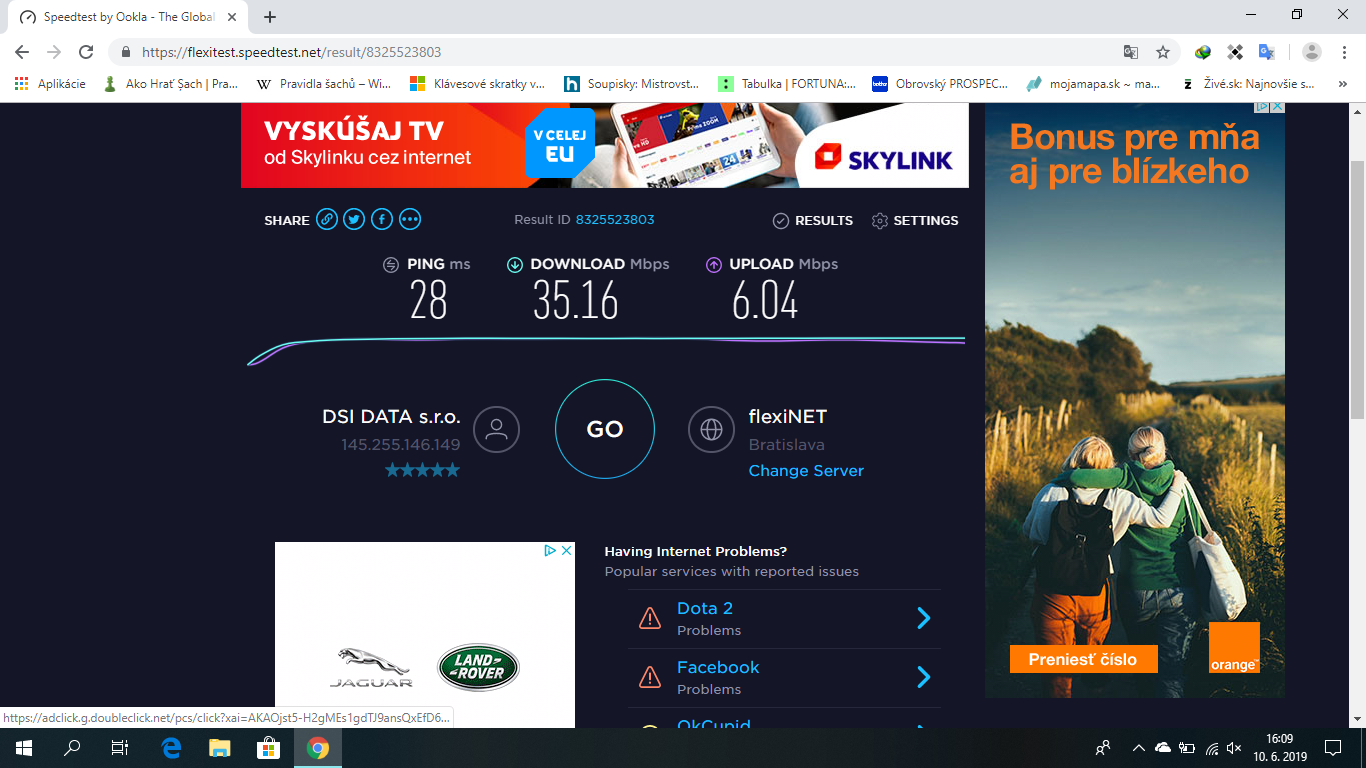Click the Chrome icon in the taskbar
The image size is (1366, 768).
point(318,748)
